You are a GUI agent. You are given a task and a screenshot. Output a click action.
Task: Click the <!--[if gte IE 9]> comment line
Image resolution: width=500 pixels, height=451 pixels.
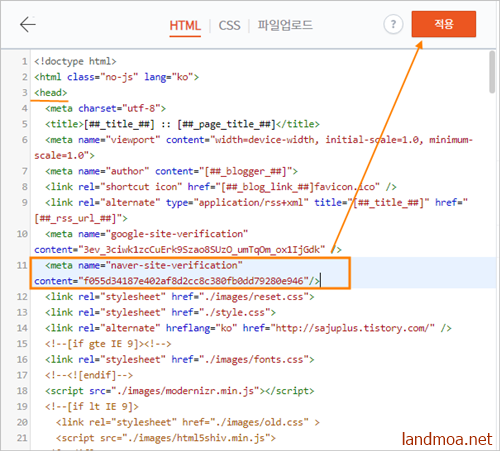pyautogui.click(x=108, y=344)
